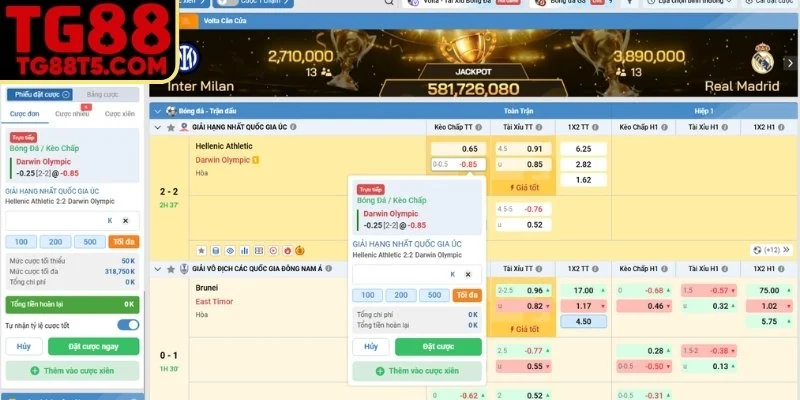Click info icon beside first 1X2 TT header
This screenshot has height=400, width=800.
pyautogui.click(x=595, y=127)
